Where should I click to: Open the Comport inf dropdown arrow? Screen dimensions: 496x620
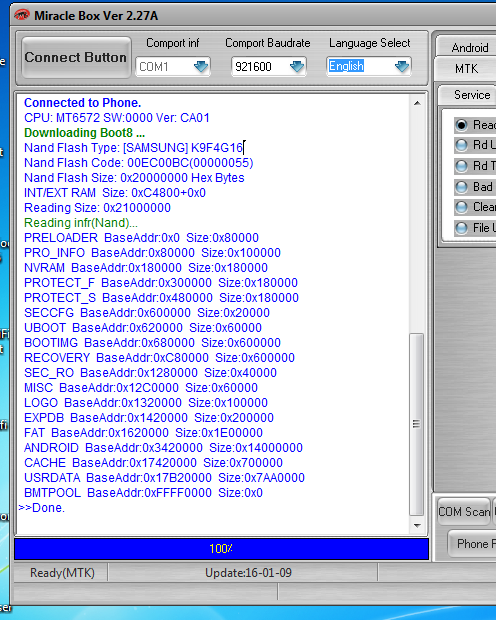pyautogui.click(x=201, y=66)
